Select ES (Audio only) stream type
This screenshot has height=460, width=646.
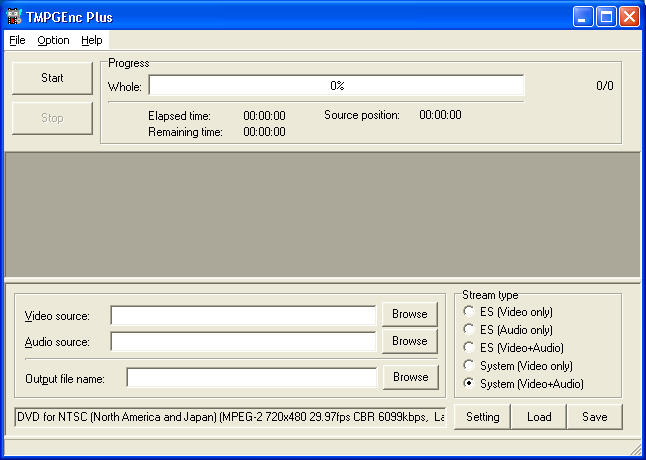coord(508,330)
